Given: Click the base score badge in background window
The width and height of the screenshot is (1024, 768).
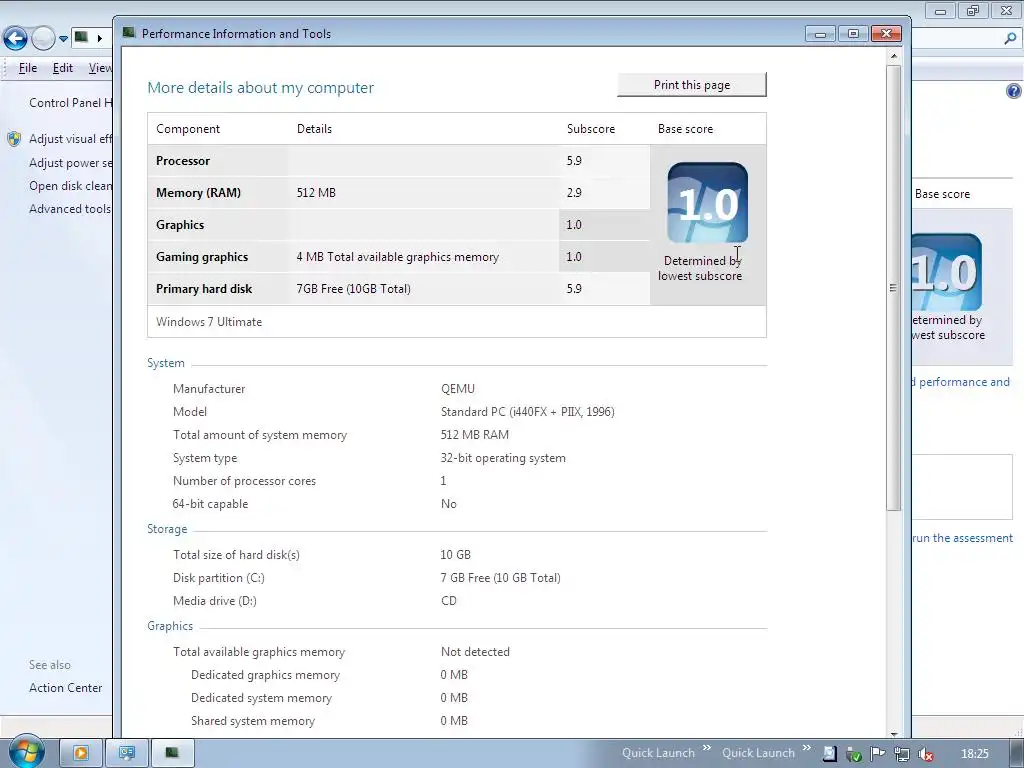Looking at the screenshot, I should pyautogui.click(x=946, y=272).
